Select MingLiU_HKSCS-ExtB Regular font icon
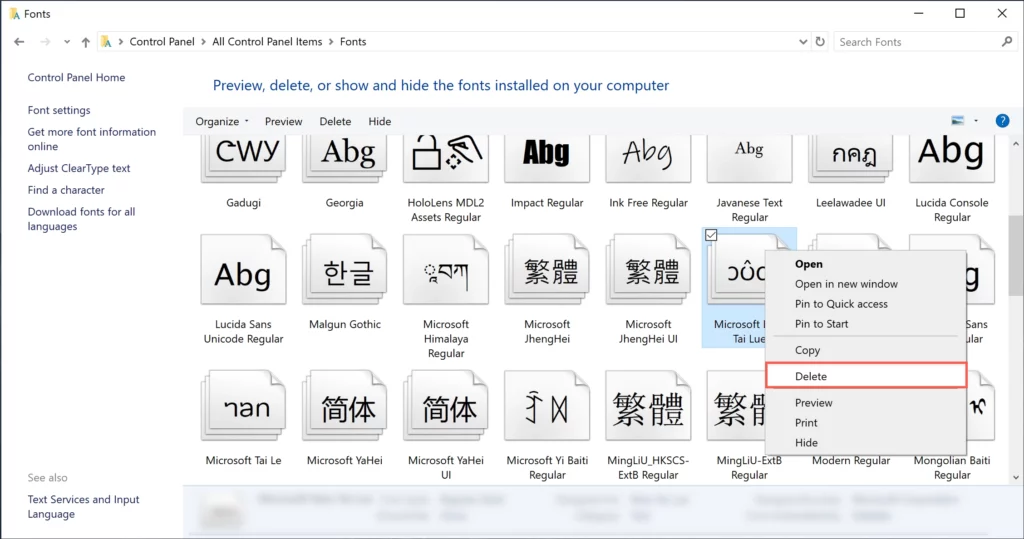This screenshot has width=1024, height=539. click(x=648, y=406)
